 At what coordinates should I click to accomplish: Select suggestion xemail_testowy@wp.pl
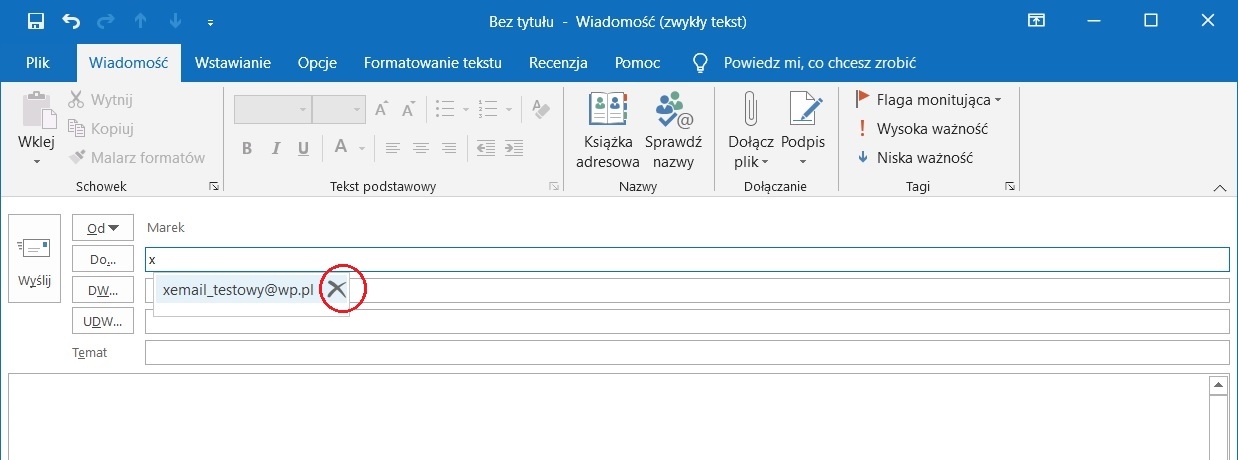click(x=237, y=290)
